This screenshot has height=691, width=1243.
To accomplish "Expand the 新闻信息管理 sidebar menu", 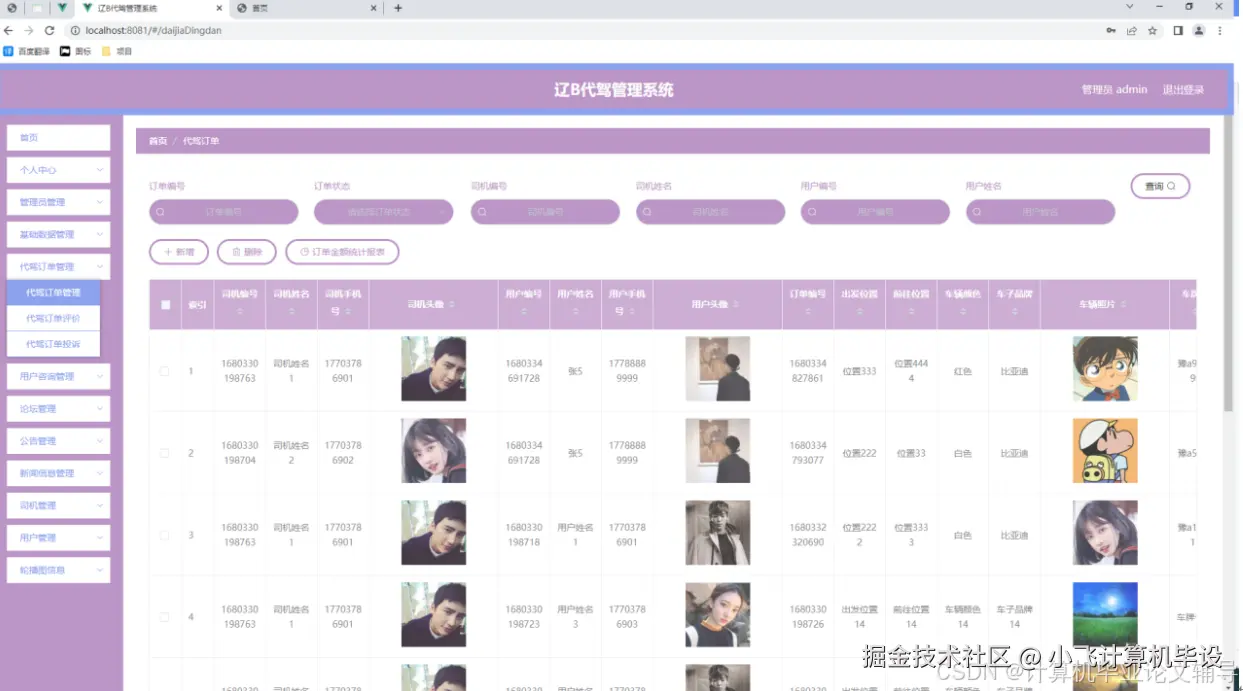I will 58,473.
